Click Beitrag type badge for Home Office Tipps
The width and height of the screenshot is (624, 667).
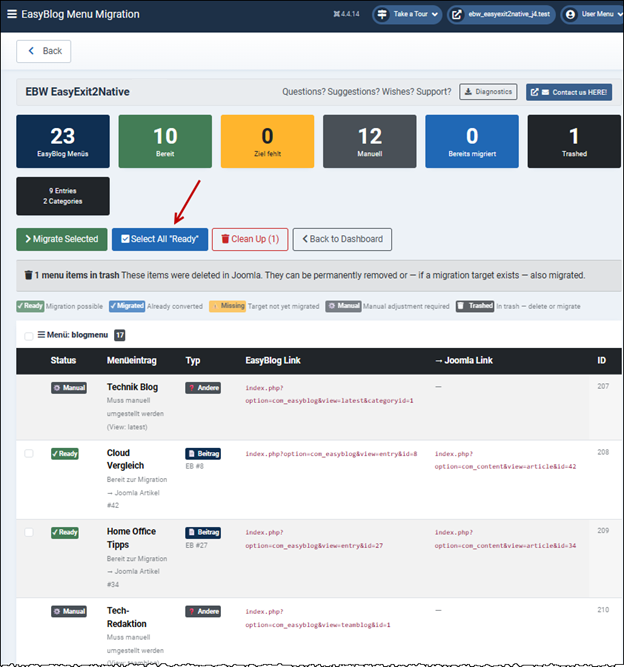203,533
